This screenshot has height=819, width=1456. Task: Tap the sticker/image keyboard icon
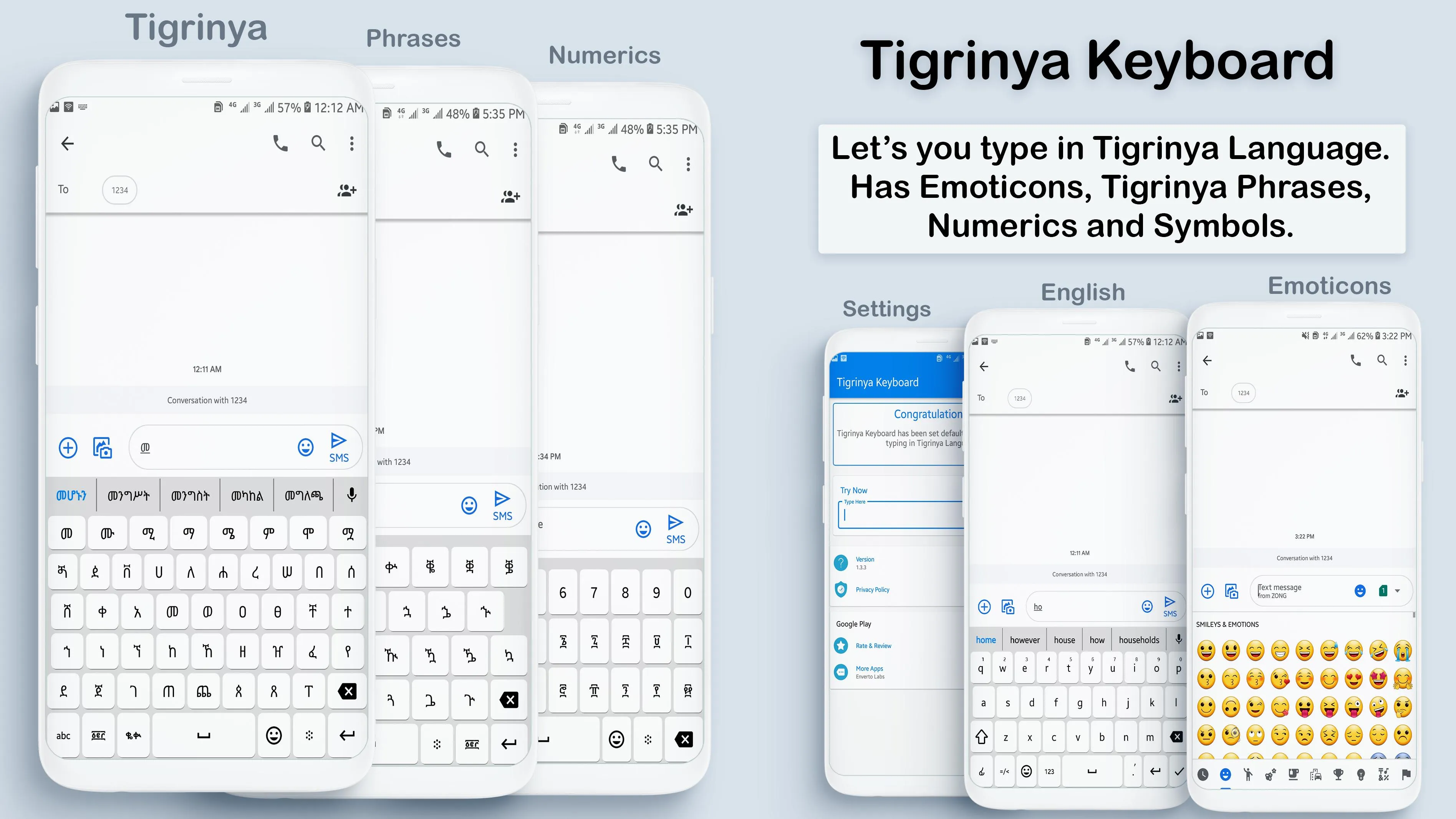(101, 447)
